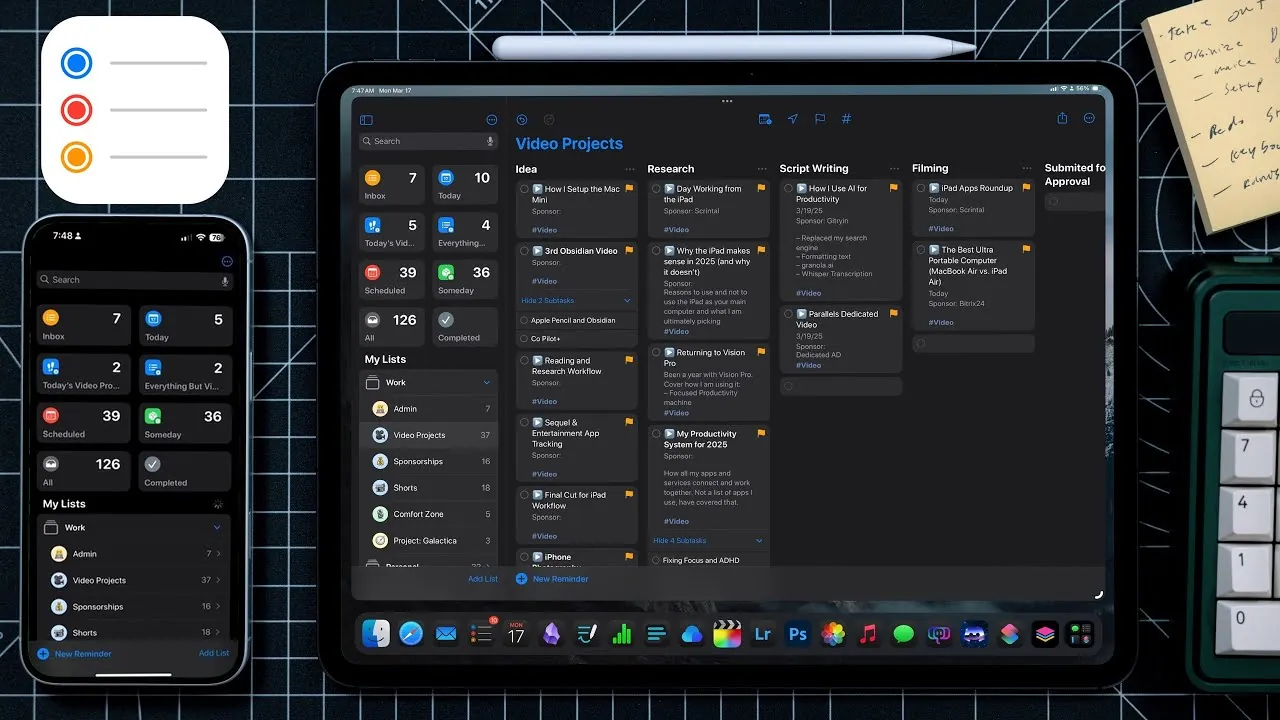Click the dimmed redo arrow in iPad toolbar
Screen dimensions: 1280x720
click(548, 120)
